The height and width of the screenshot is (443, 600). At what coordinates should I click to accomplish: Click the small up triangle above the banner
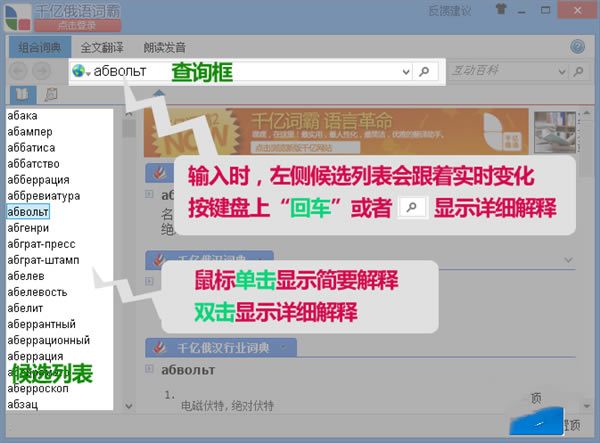pos(159,93)
